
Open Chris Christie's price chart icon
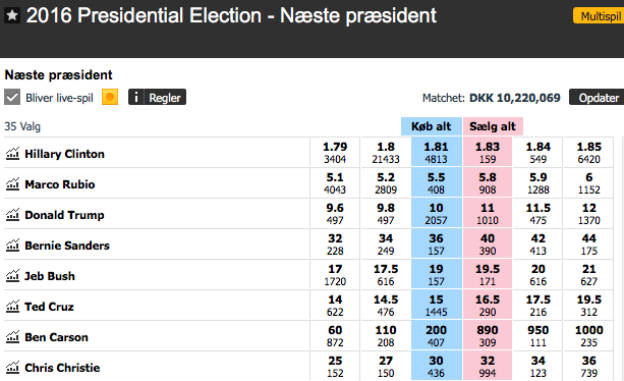(x=12, y=367)
